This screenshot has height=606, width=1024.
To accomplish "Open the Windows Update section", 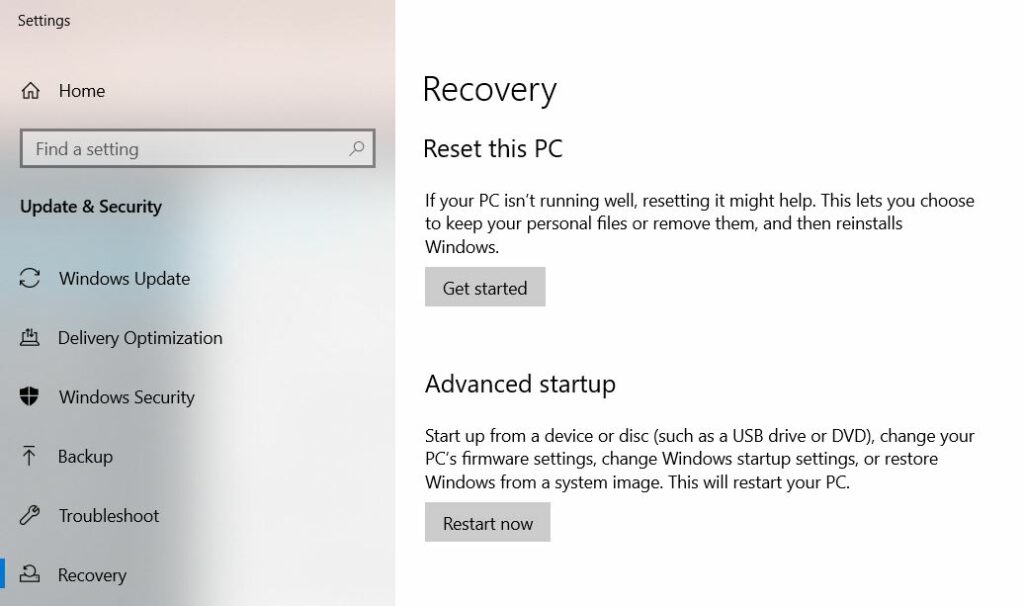I will pyautogui.click(x=124, y=279).
